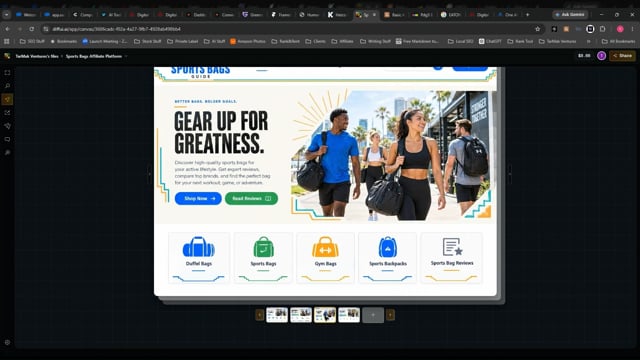Select the first design variant thumbnail
This screenshot has width=640, height=360.
(277, 315)
